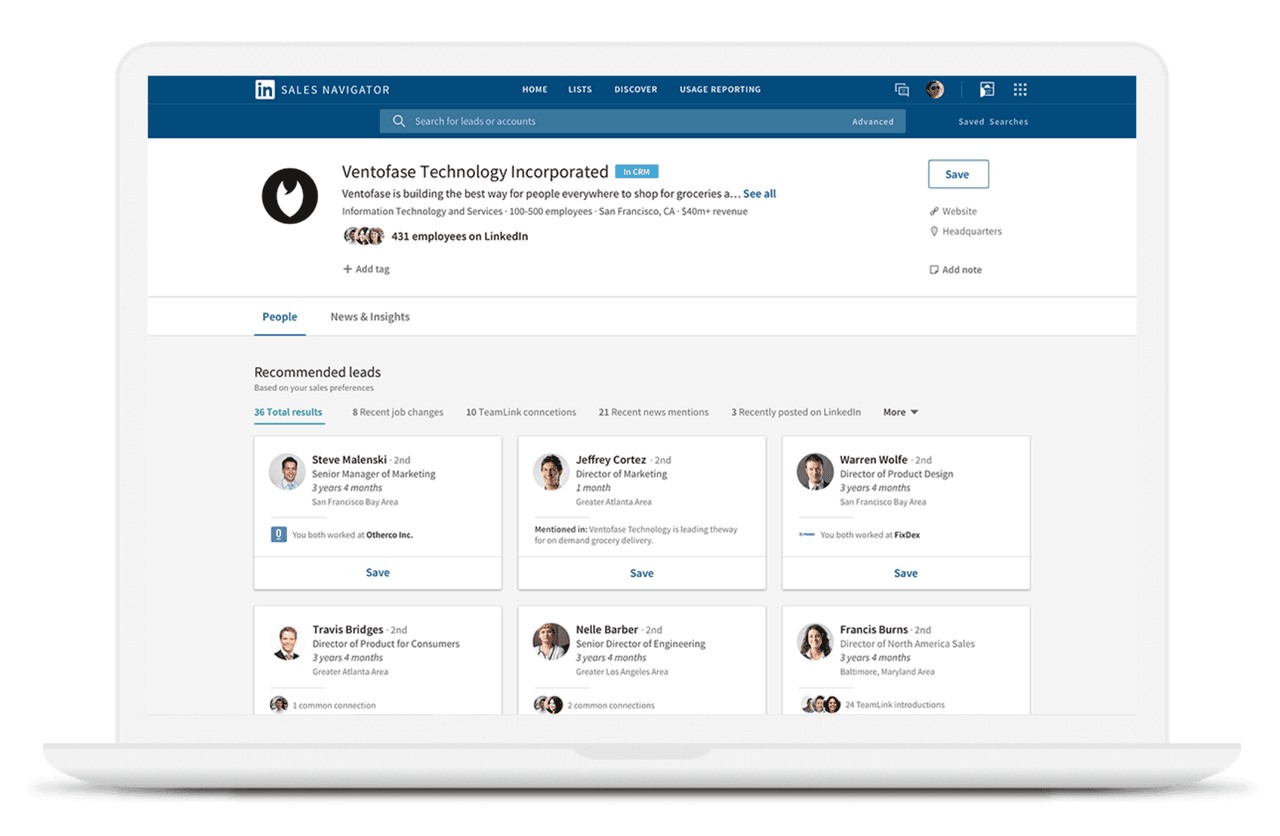
Task: Save Steve Malenski as a lead
Action: point(378,573)
